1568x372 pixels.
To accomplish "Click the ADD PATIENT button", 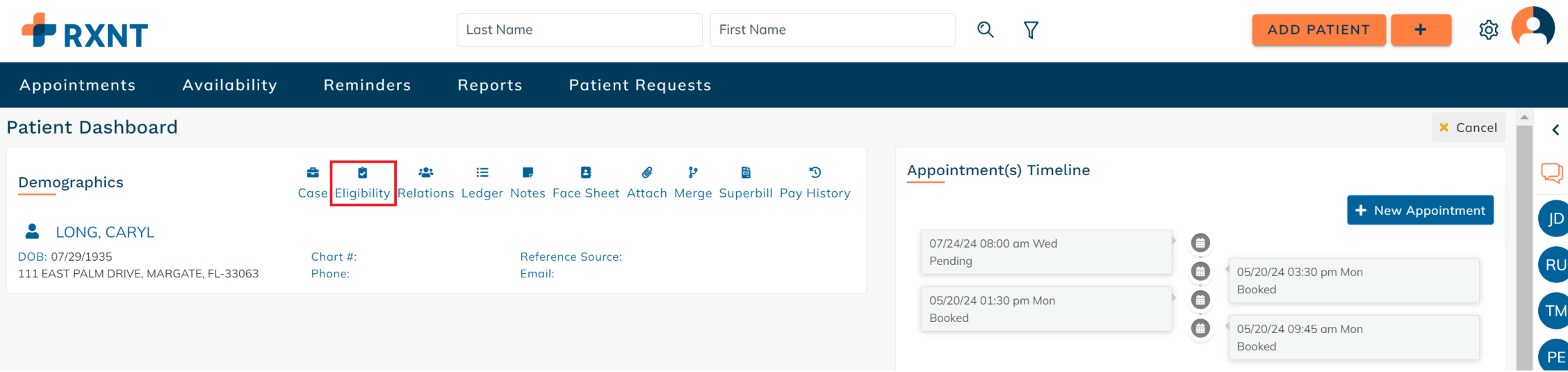I will coord(1318,30).
